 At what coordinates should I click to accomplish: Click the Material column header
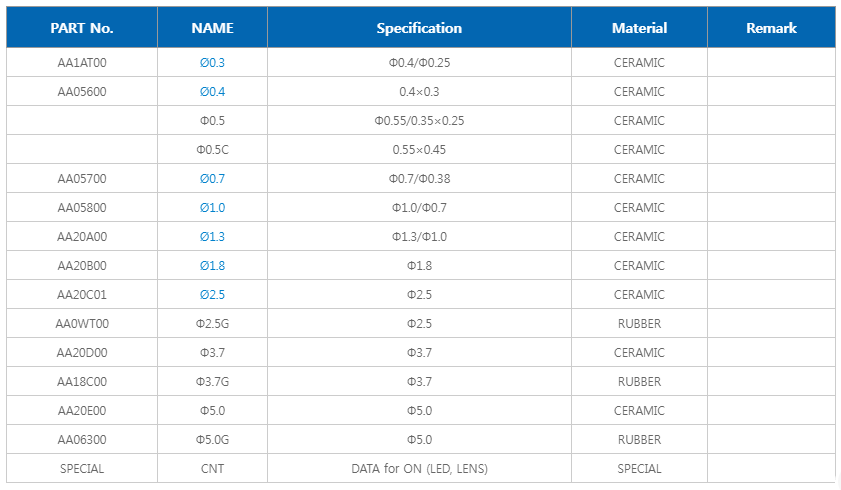[x=639, y=28]
